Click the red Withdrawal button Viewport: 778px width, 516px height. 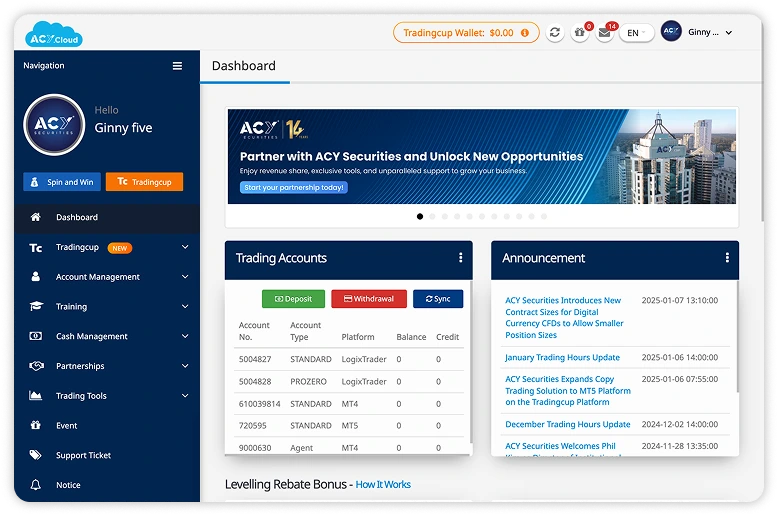pyautogui.click(x=368, y=299)
